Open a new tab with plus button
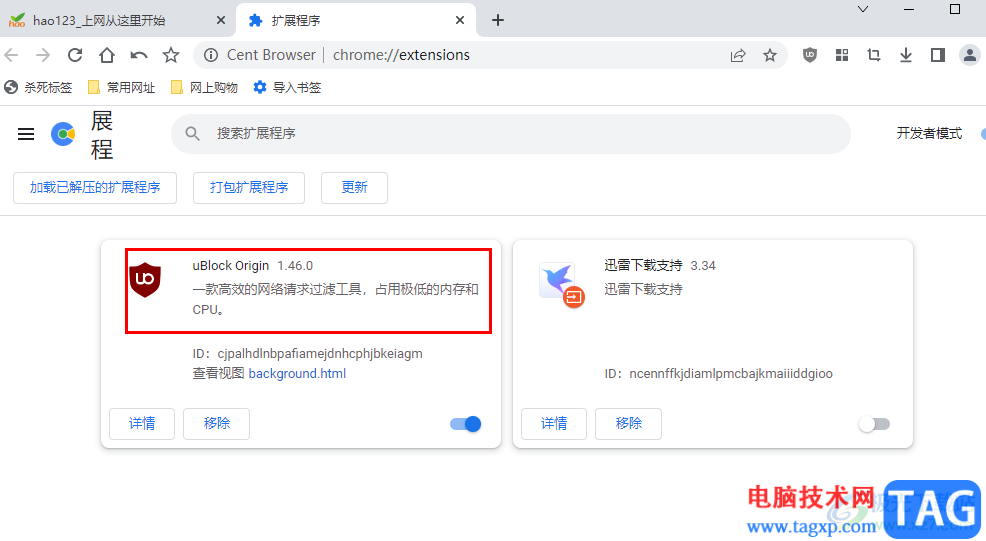The image size is (986, 541). [x=498, y=20]
